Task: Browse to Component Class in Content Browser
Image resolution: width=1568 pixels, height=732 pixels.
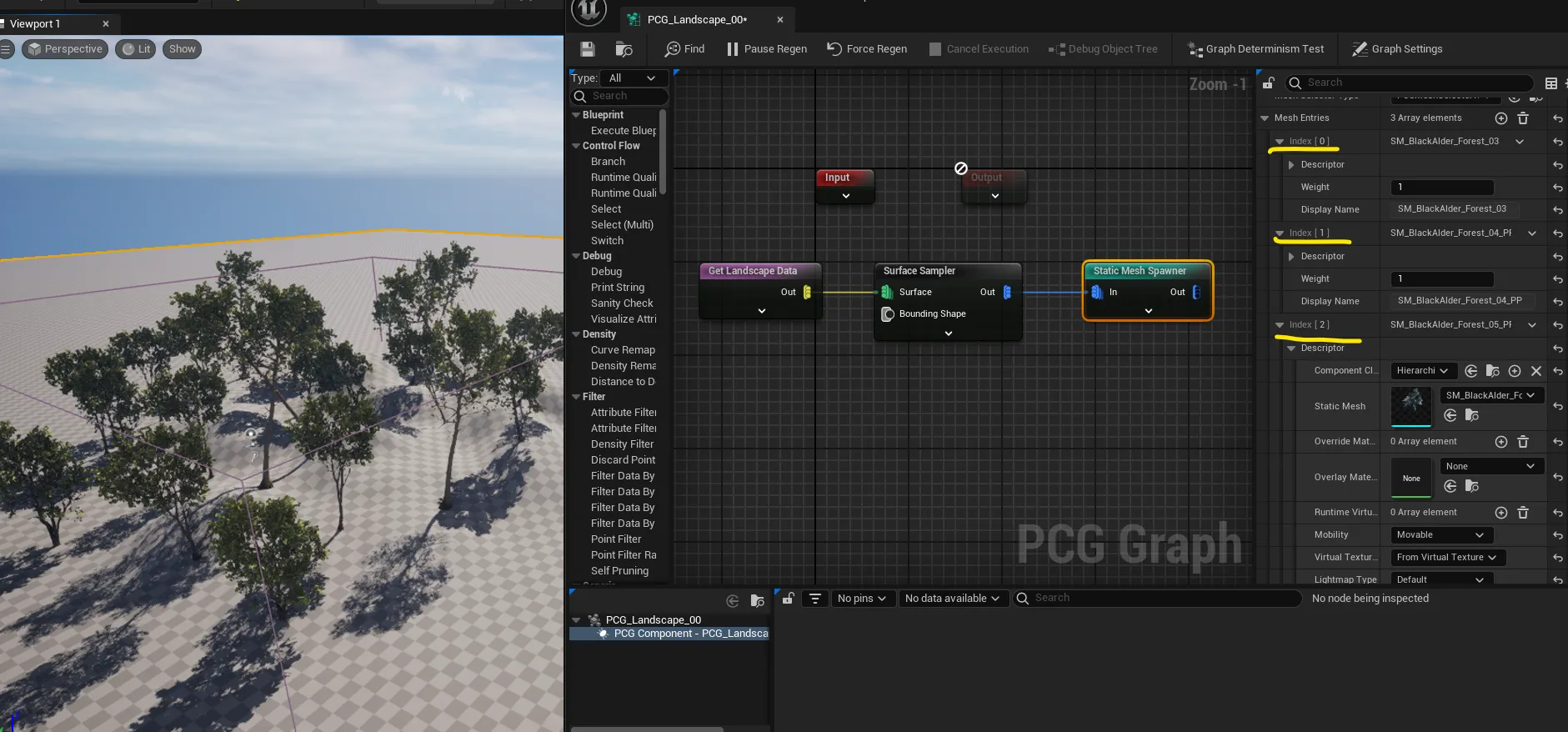Action: click(1493, 371)
